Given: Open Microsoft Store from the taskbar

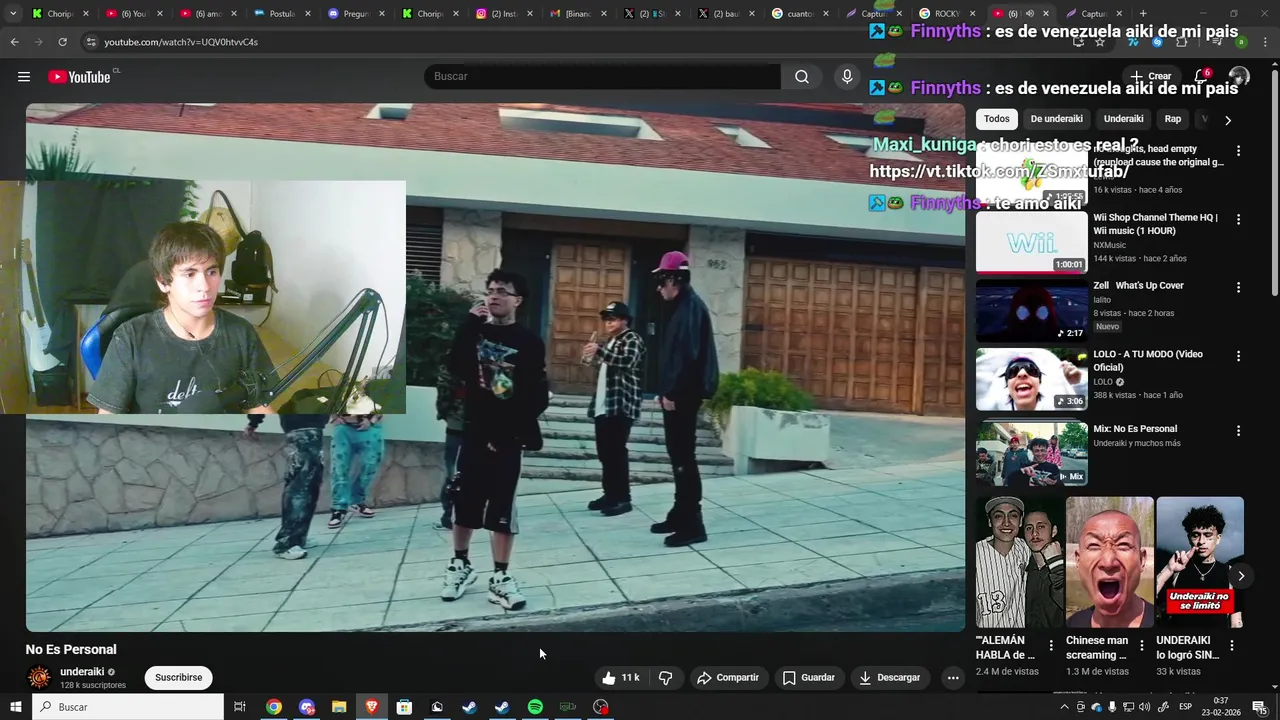Looking at the screenshot, I should (404, 707).
